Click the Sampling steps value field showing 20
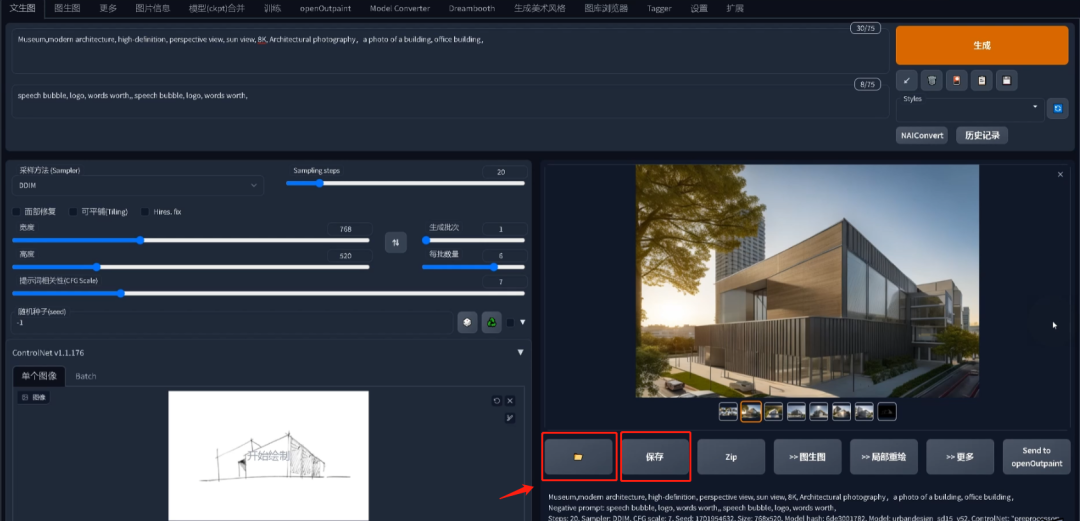Screen dimensions: 1080x521 click(x=505, y=172)
